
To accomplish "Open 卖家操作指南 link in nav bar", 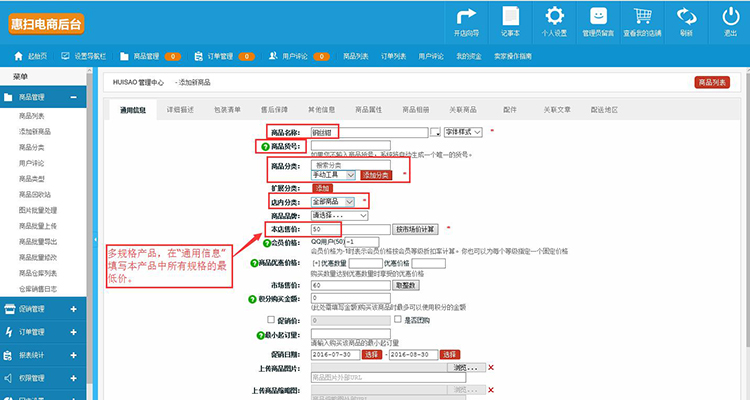I will pyautogui.click(x=513, y=56).
